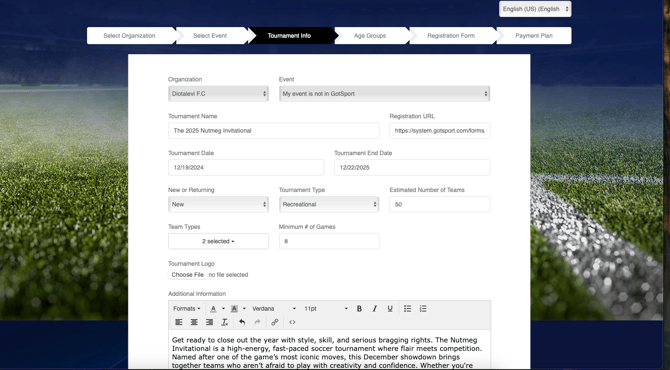670x370 pixels.
Task: Open the background color picker arrow
Action: 244,308
